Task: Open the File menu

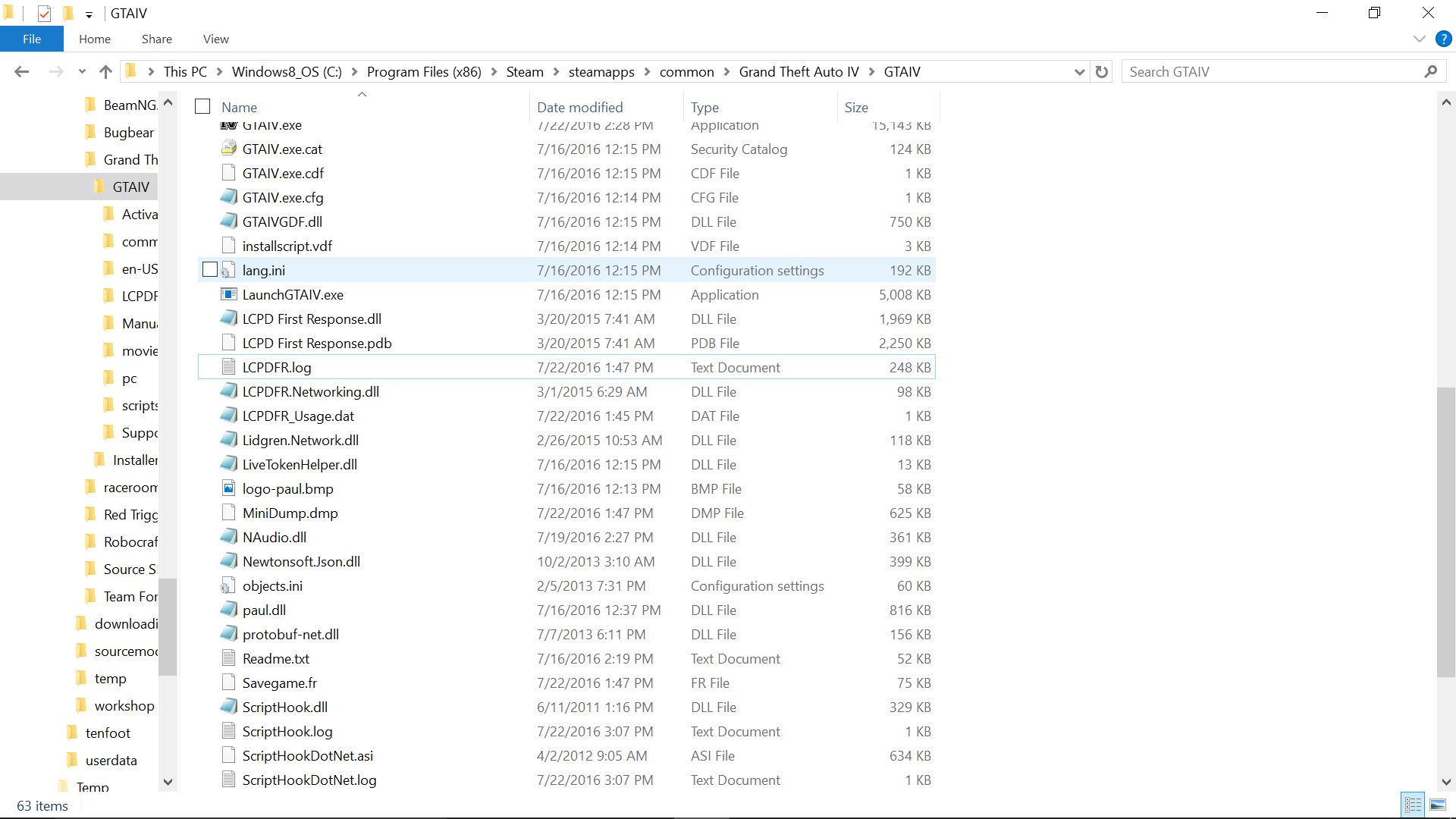Action: coord(32,39)
